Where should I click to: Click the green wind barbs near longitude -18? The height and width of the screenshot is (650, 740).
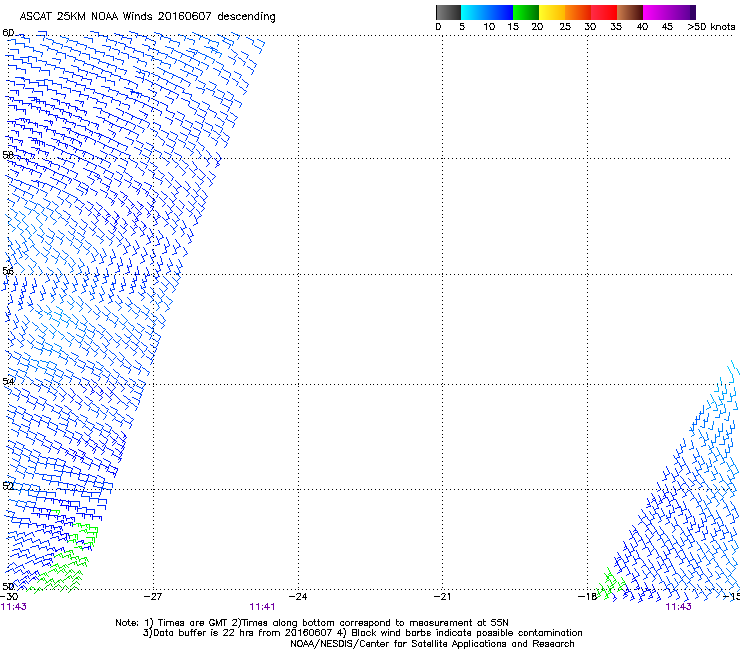610,585
